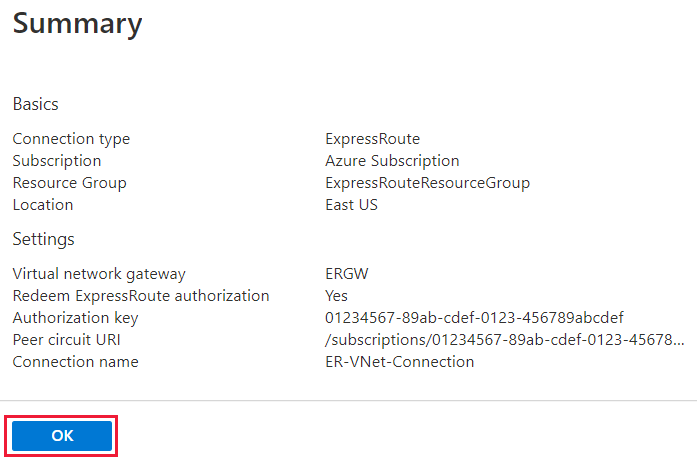Screen dimensions: 697x460
Task: Select the ExpressRouteResourceGroup value
Action: pos(427,183)
